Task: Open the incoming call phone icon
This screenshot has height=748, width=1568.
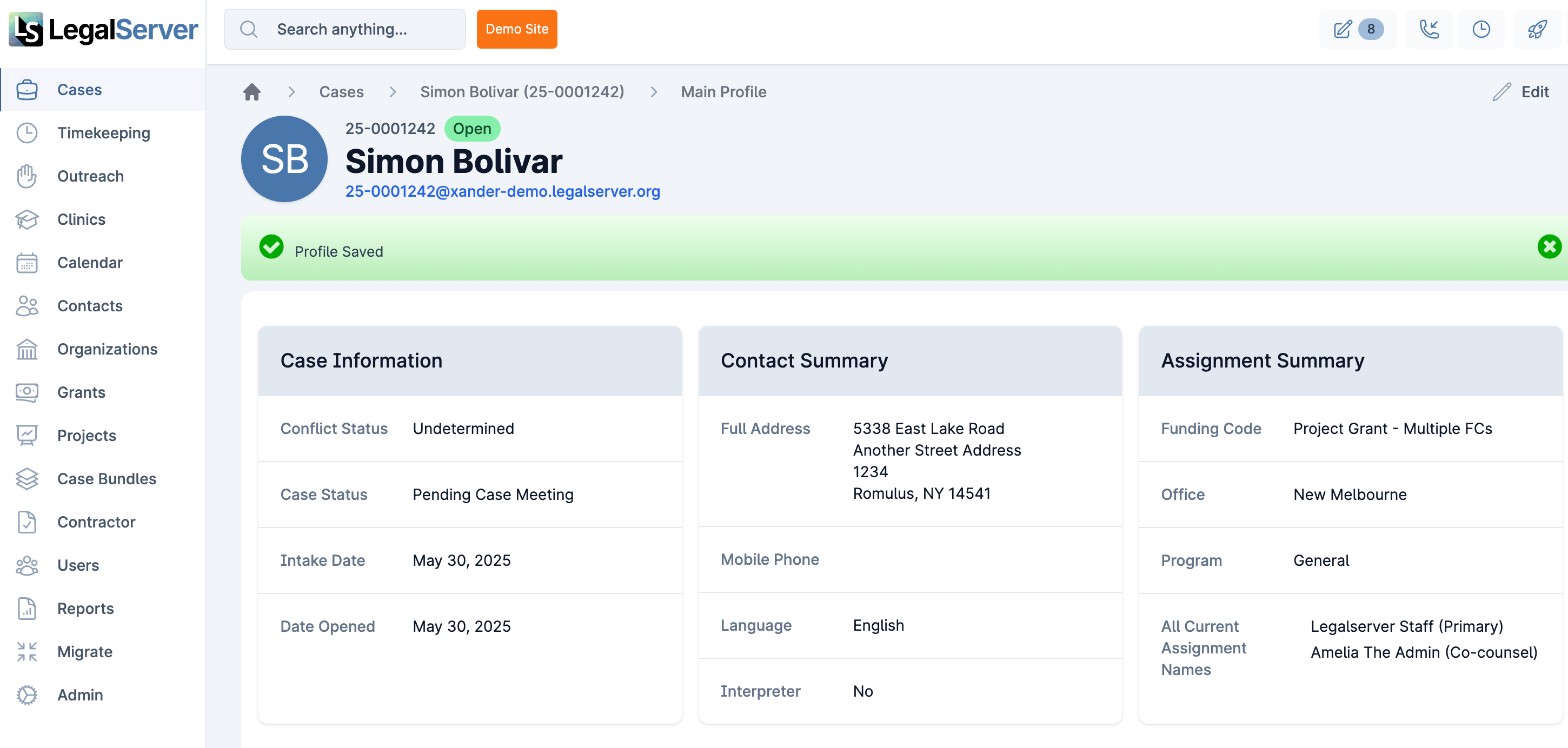Action: 1429,29
